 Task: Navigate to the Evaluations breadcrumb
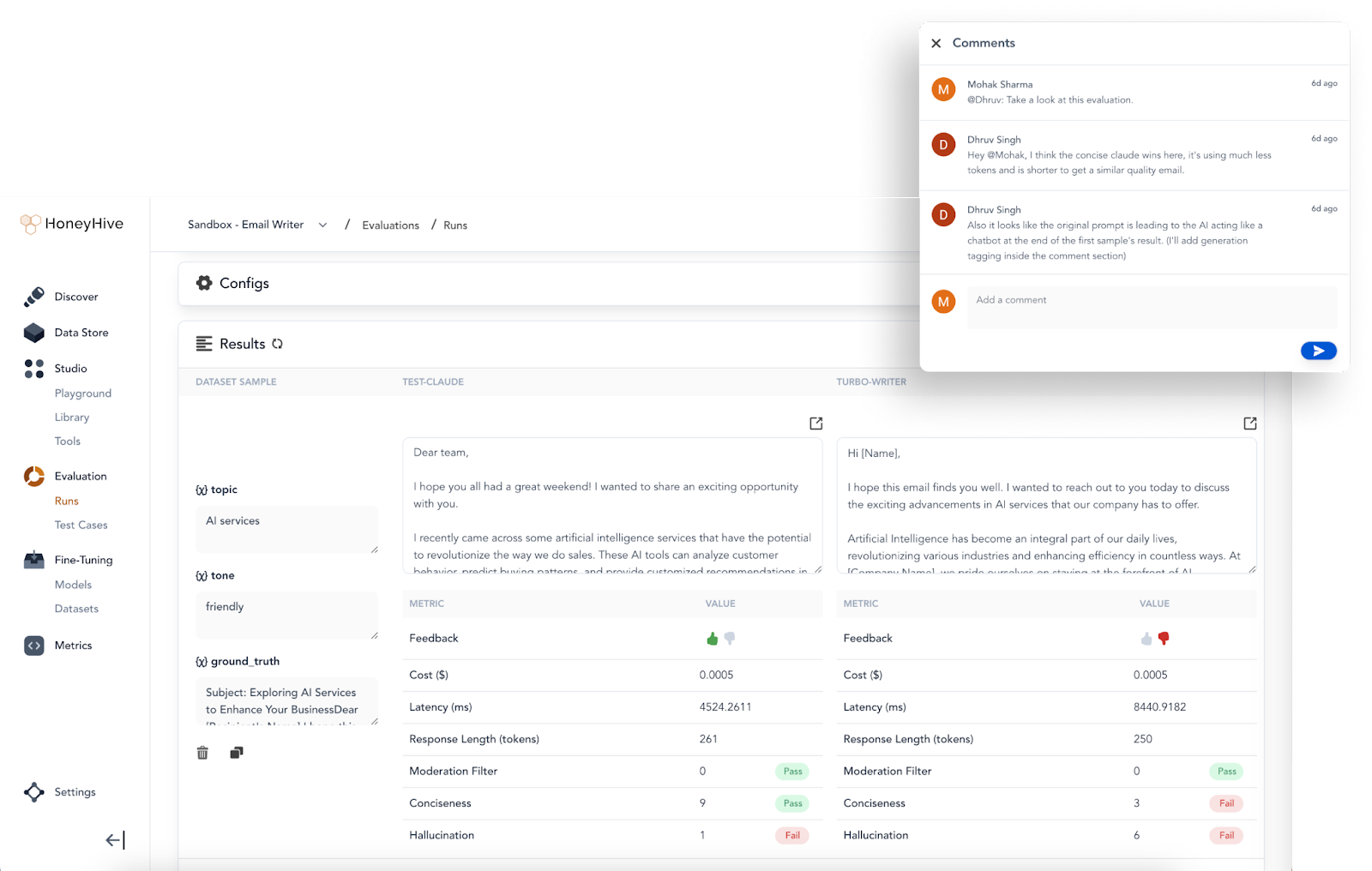390,225
